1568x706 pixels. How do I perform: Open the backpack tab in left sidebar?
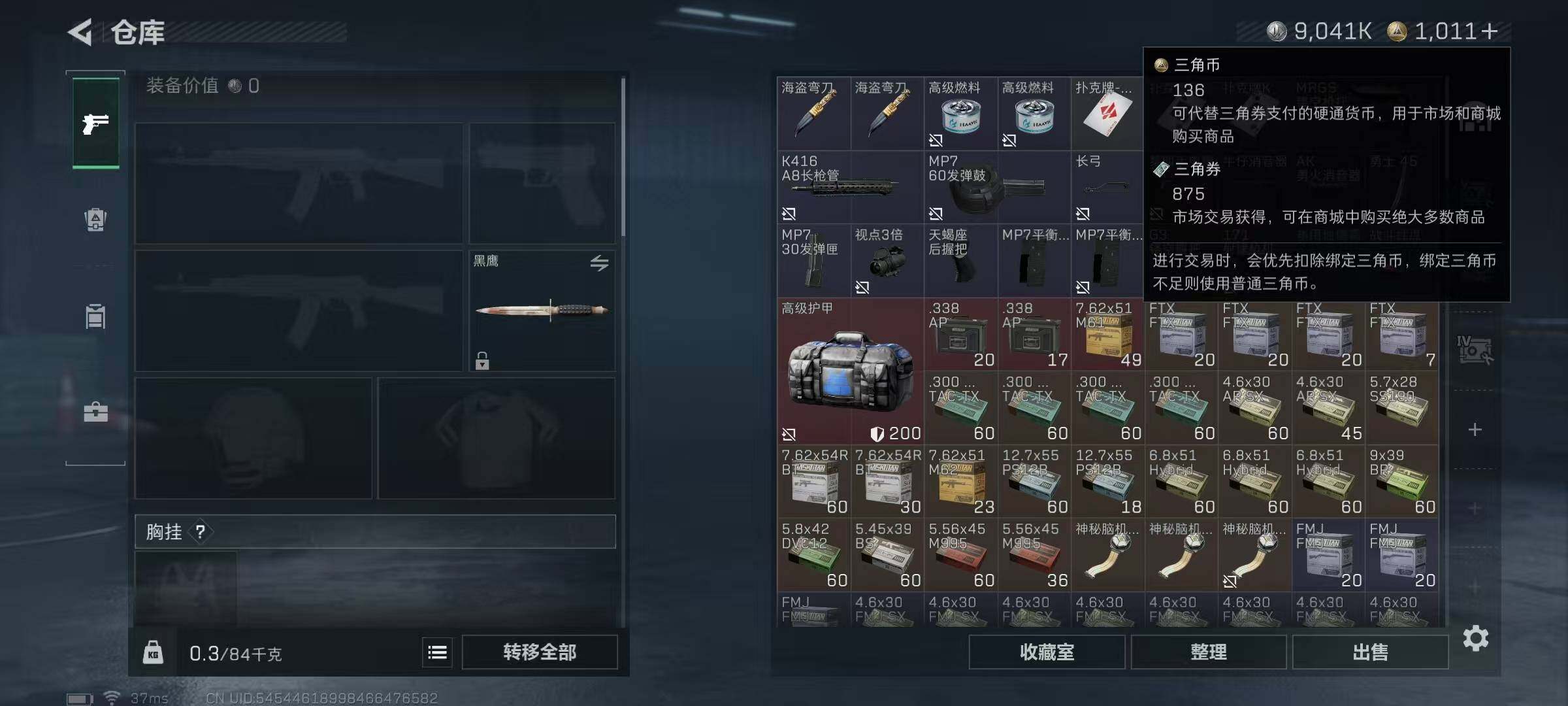coord(95,220)
